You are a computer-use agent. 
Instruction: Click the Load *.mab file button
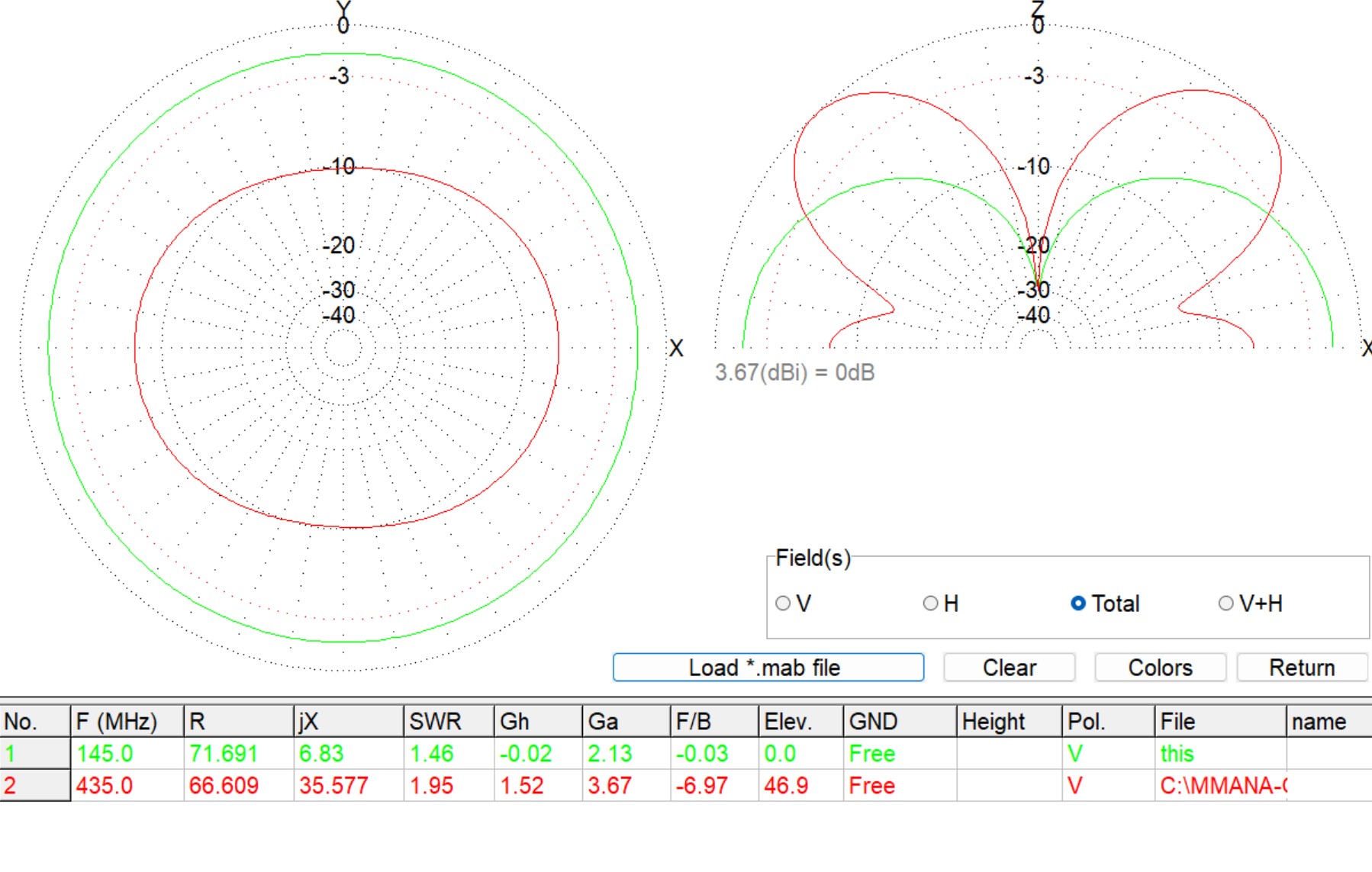(x=768, y=668)
